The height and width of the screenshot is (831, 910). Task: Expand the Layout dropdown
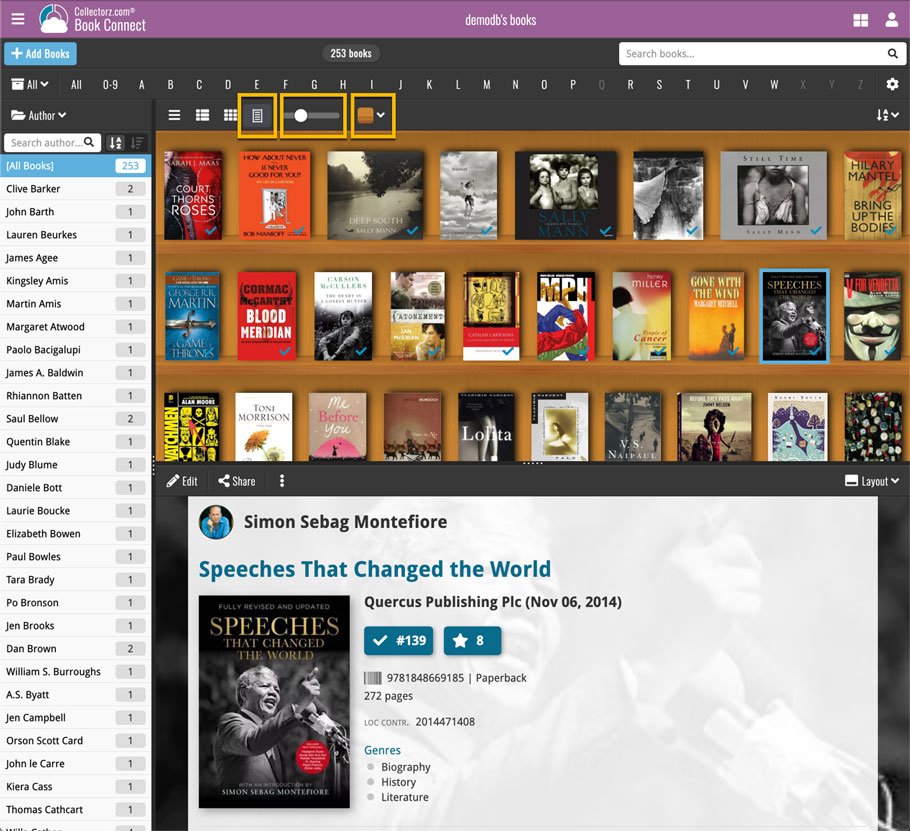pos(871,481)
